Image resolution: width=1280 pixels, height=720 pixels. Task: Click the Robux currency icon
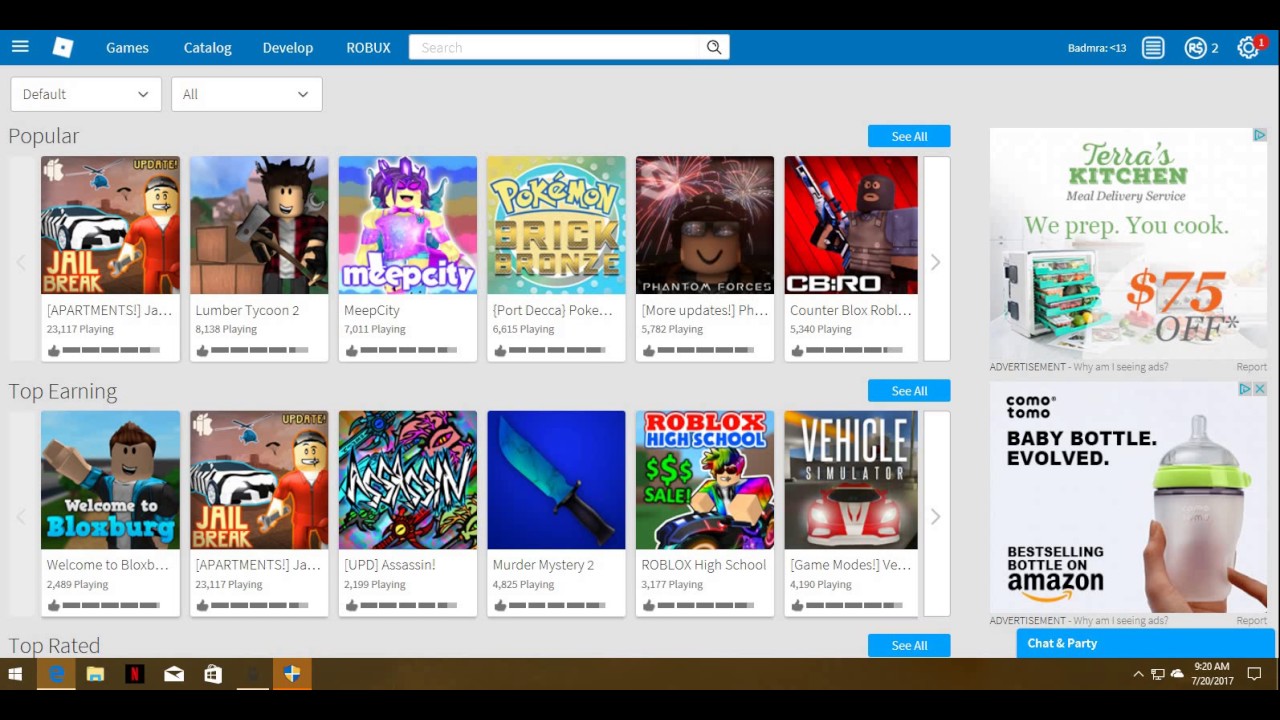point(1195,48)
